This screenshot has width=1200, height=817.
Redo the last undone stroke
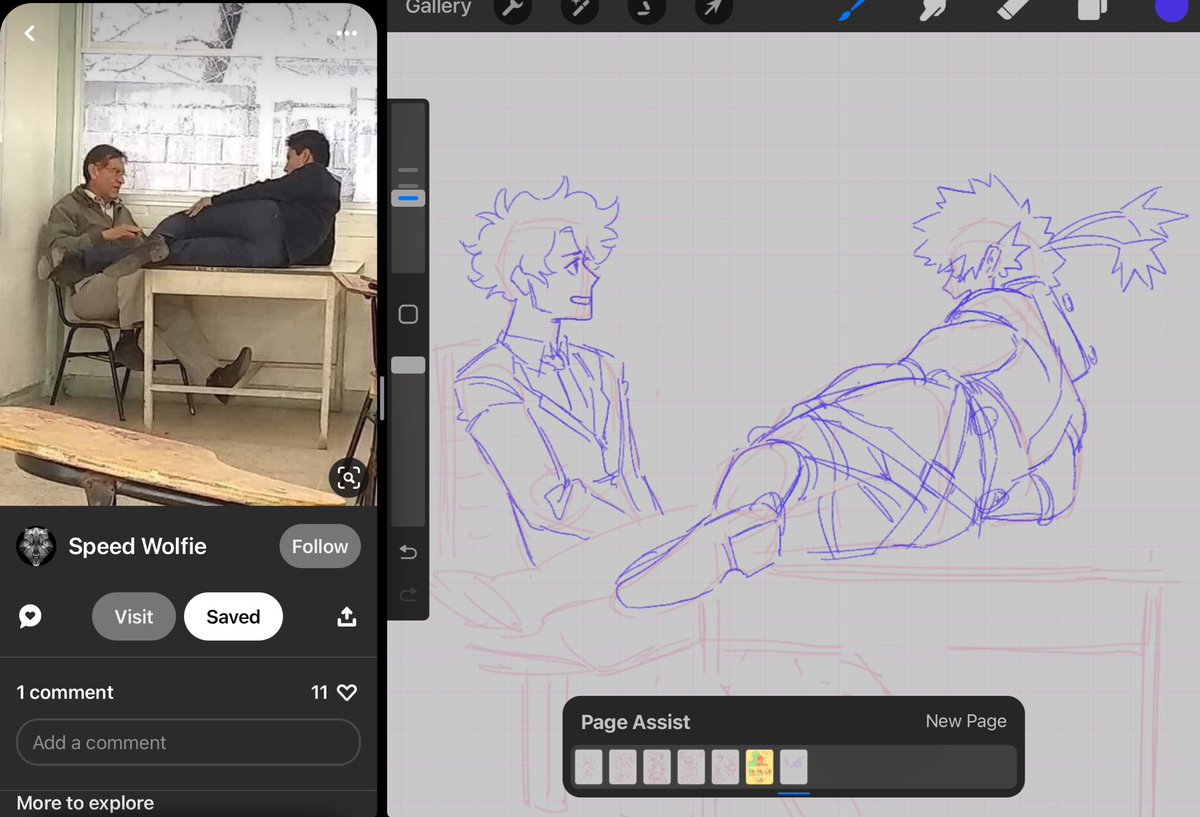408,594
